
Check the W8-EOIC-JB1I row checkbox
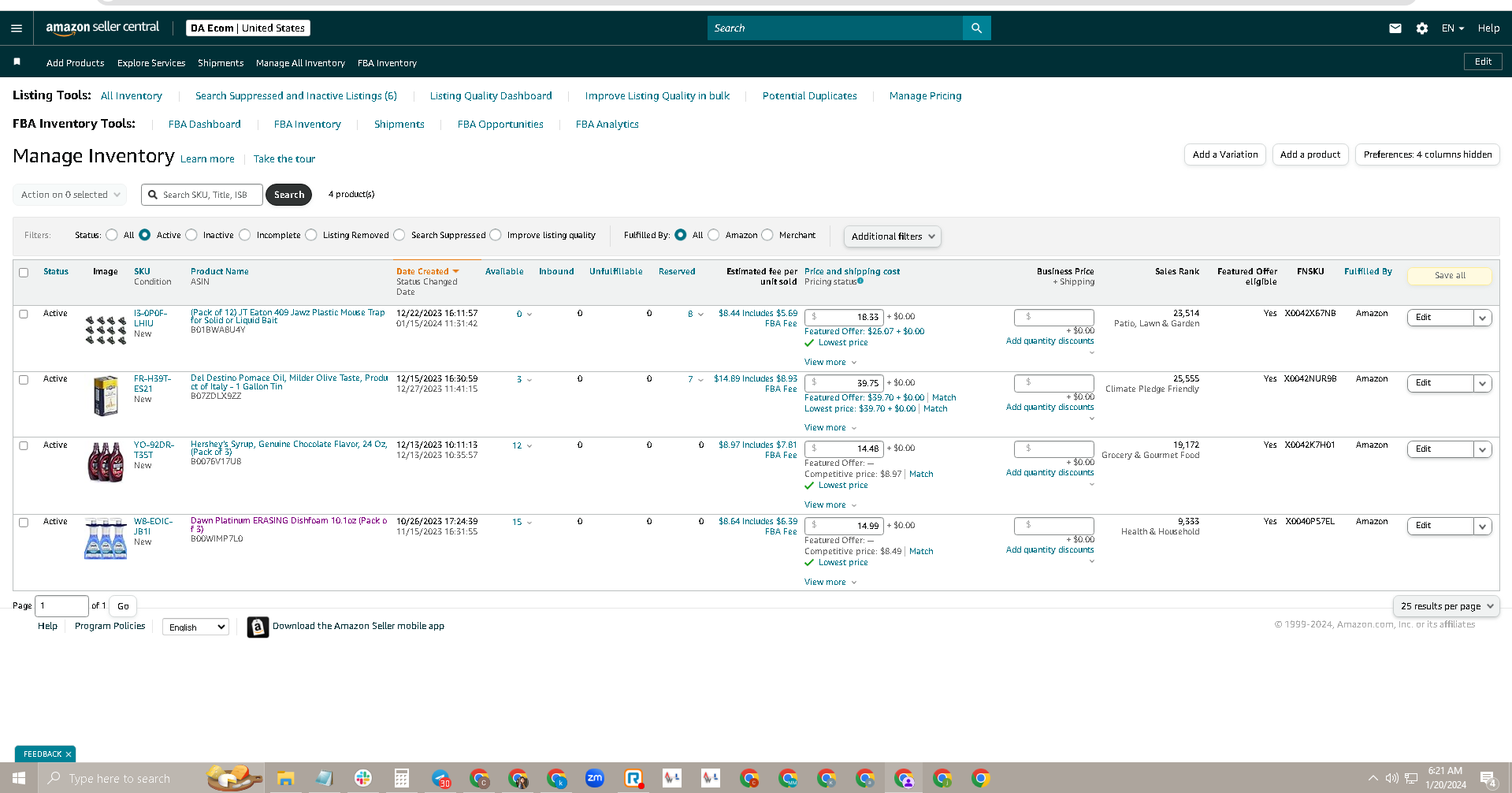click(x=24, y=522)
